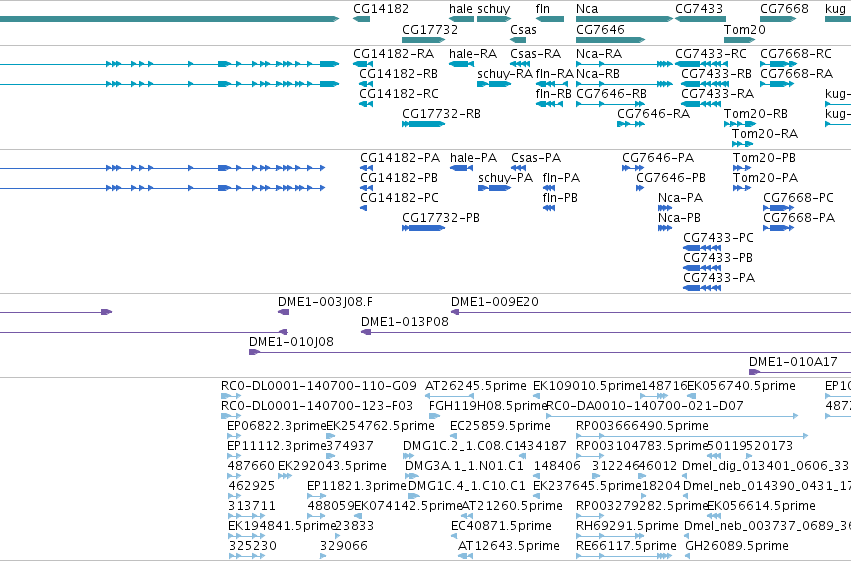The height and width of the screenshot is (561, 851).
Task: Click EST EC25859.5prime
Action: pyautogui.click(x=500, y=426)
